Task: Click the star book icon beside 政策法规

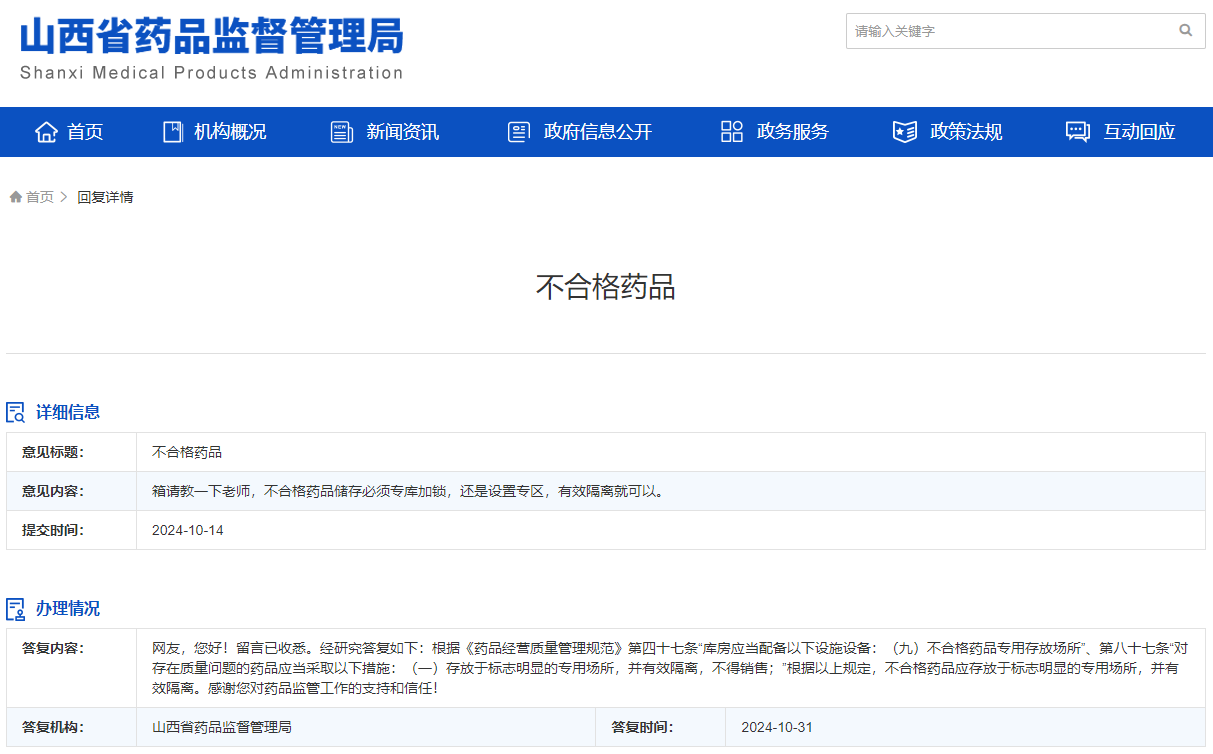Action: 905,132
